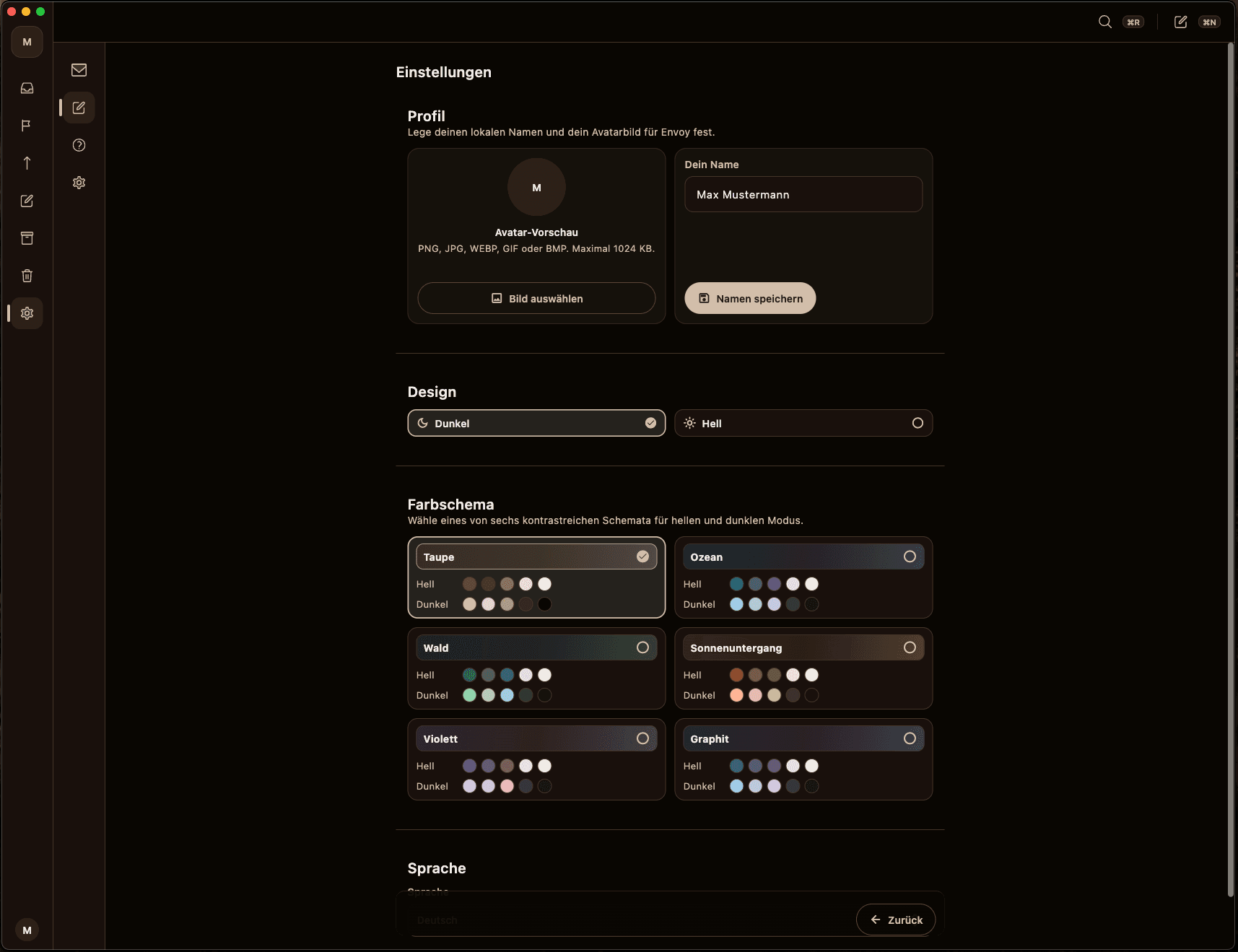Start a new message via the compose icon
The width and height of the screenshot is (1238, 952).
(x=1180, y=22)
